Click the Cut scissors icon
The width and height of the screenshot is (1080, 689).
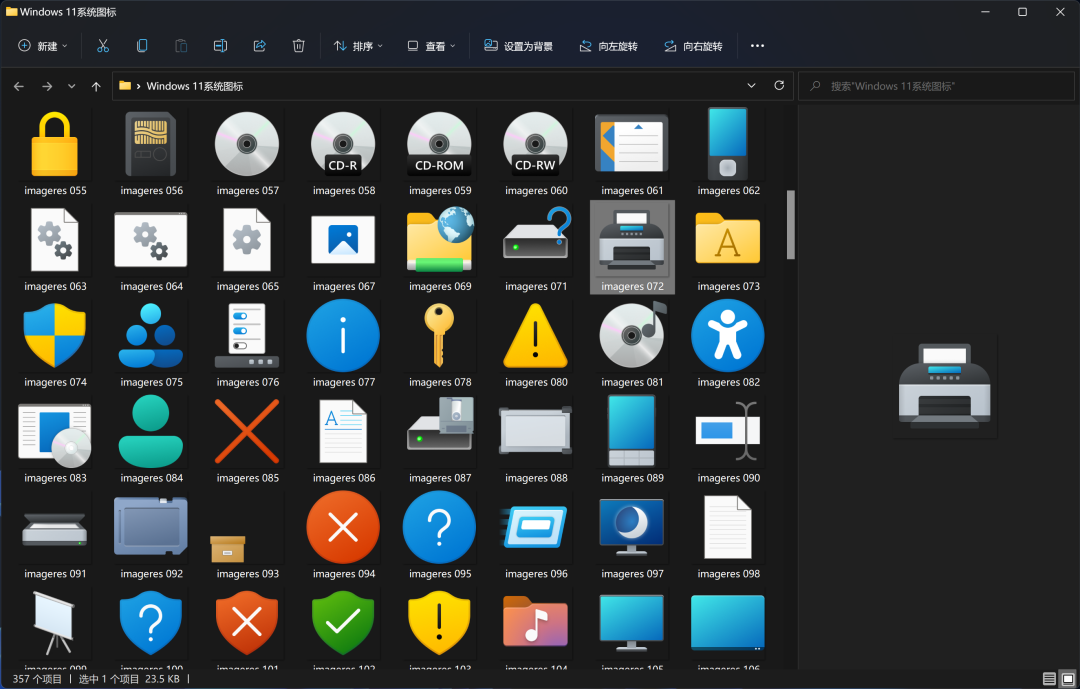(x=103, y=46)
